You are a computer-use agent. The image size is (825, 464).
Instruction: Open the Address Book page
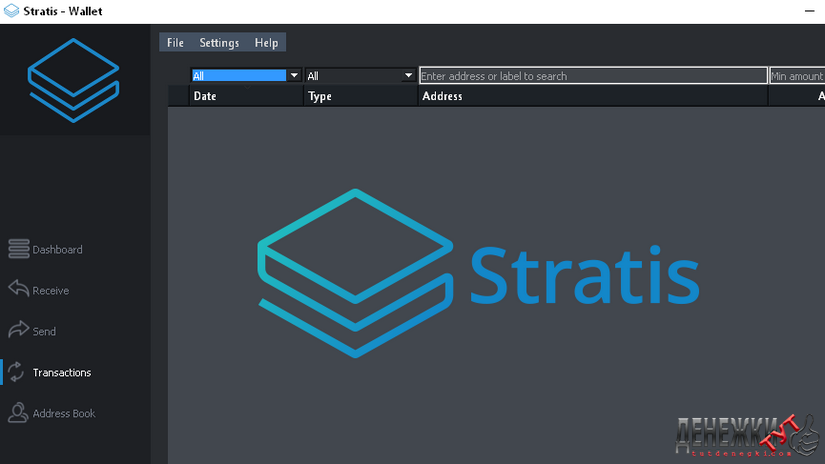click(x=64, y=413)
